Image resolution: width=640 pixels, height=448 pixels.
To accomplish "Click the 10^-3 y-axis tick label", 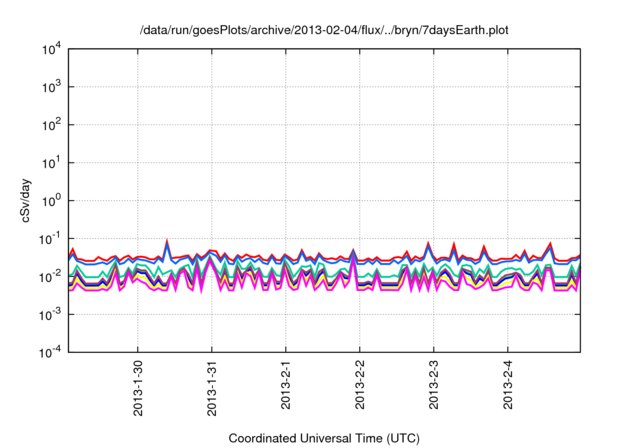I will [50, 315].
